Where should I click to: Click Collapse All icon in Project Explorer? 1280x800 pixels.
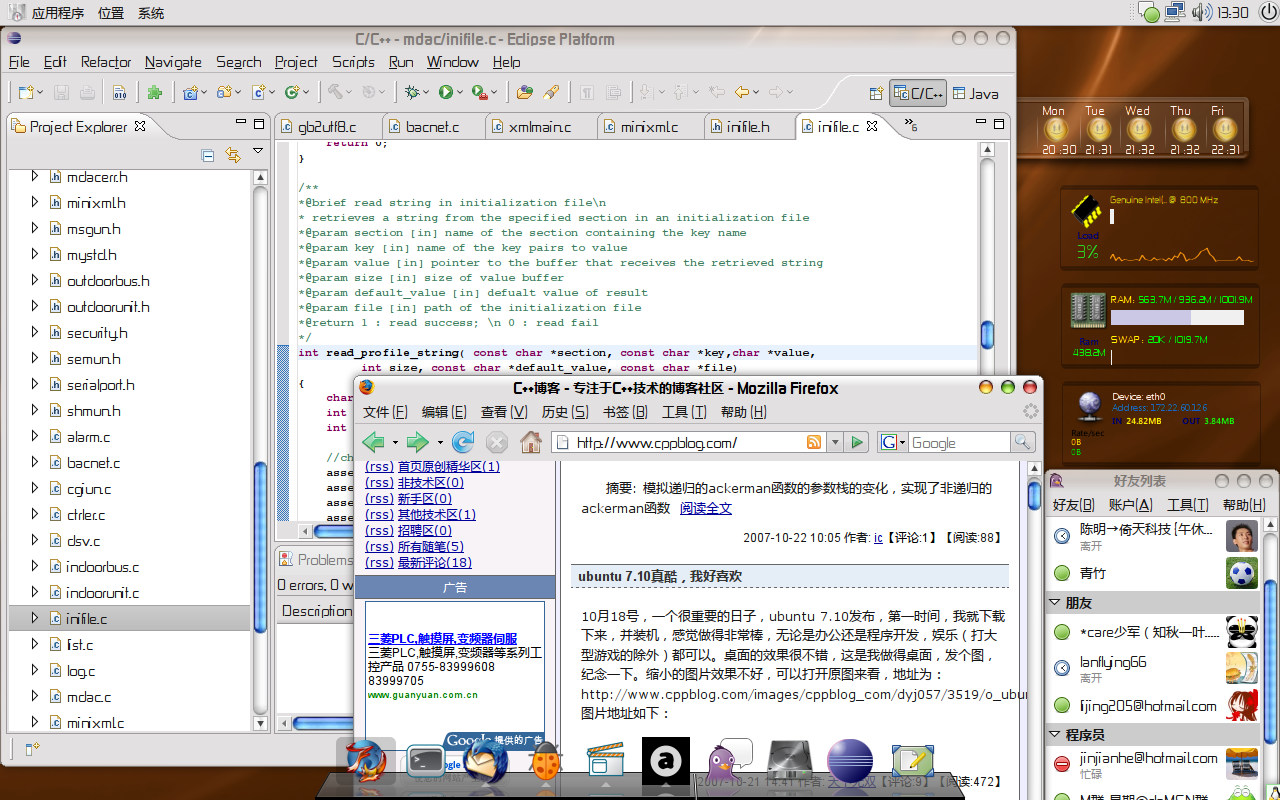point(208,155)
